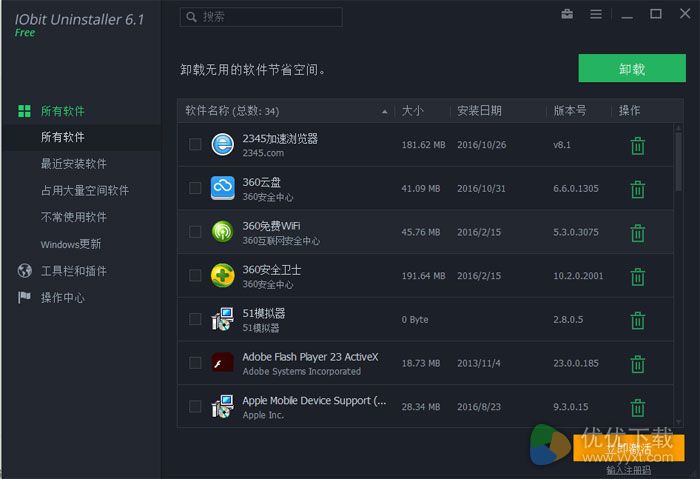Click the flag icon for 操作中心
This screenshot has height=479, width=700.
(x=24, y=297)
